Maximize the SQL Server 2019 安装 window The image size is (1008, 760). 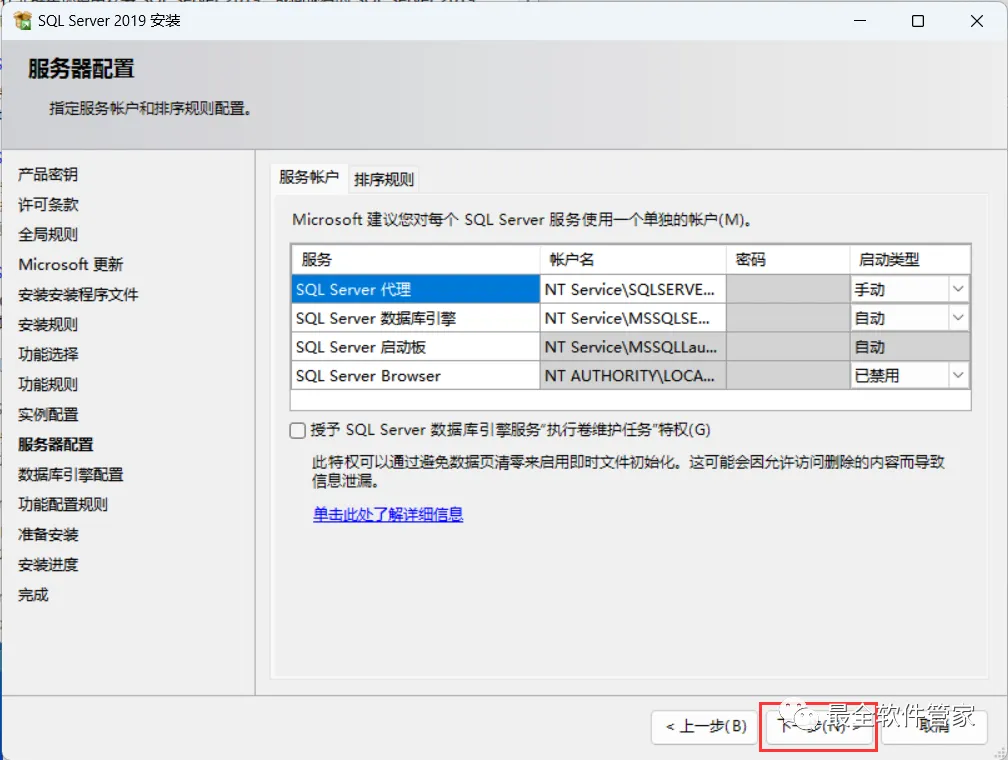918,21
